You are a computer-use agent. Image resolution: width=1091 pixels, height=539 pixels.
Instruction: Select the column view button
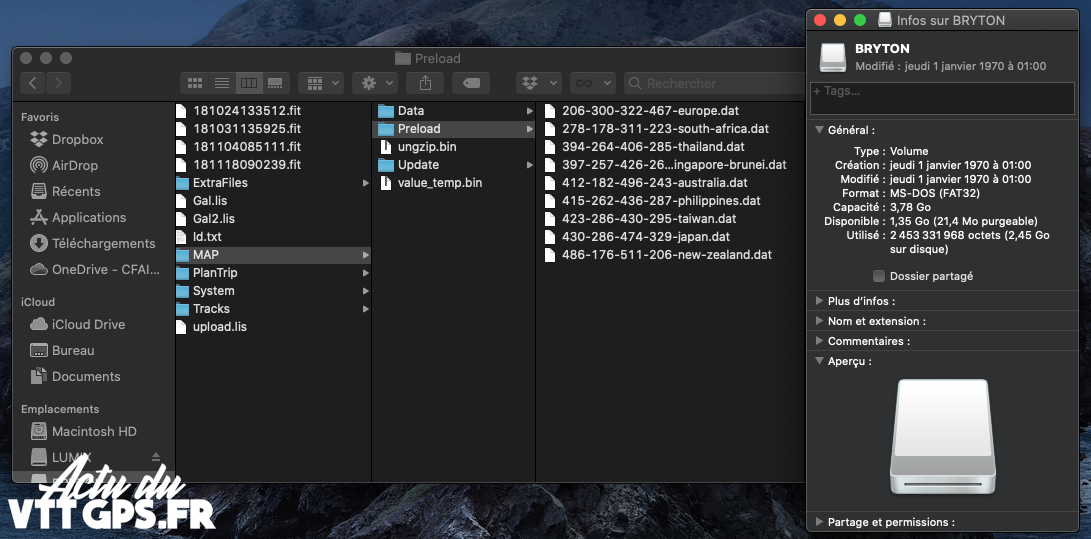pyautogui.click(x=248, y=83)
